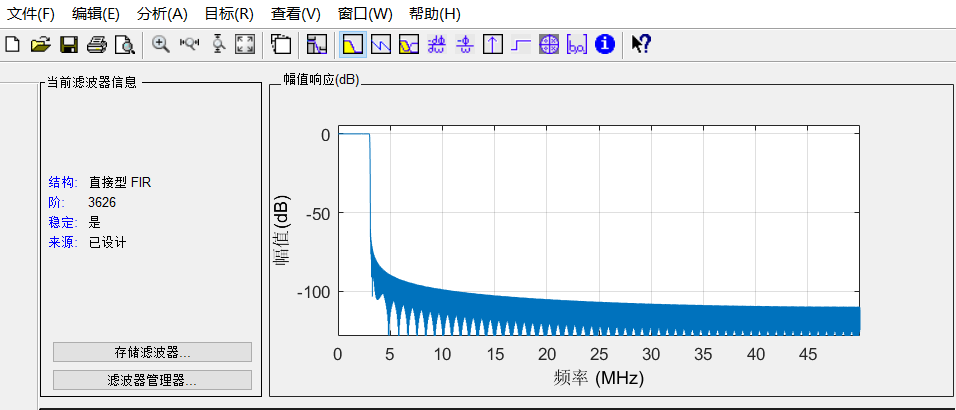Open the 查看(V) menu
Image resolution: width=956 pixels, height=410 pixels.
296,13
